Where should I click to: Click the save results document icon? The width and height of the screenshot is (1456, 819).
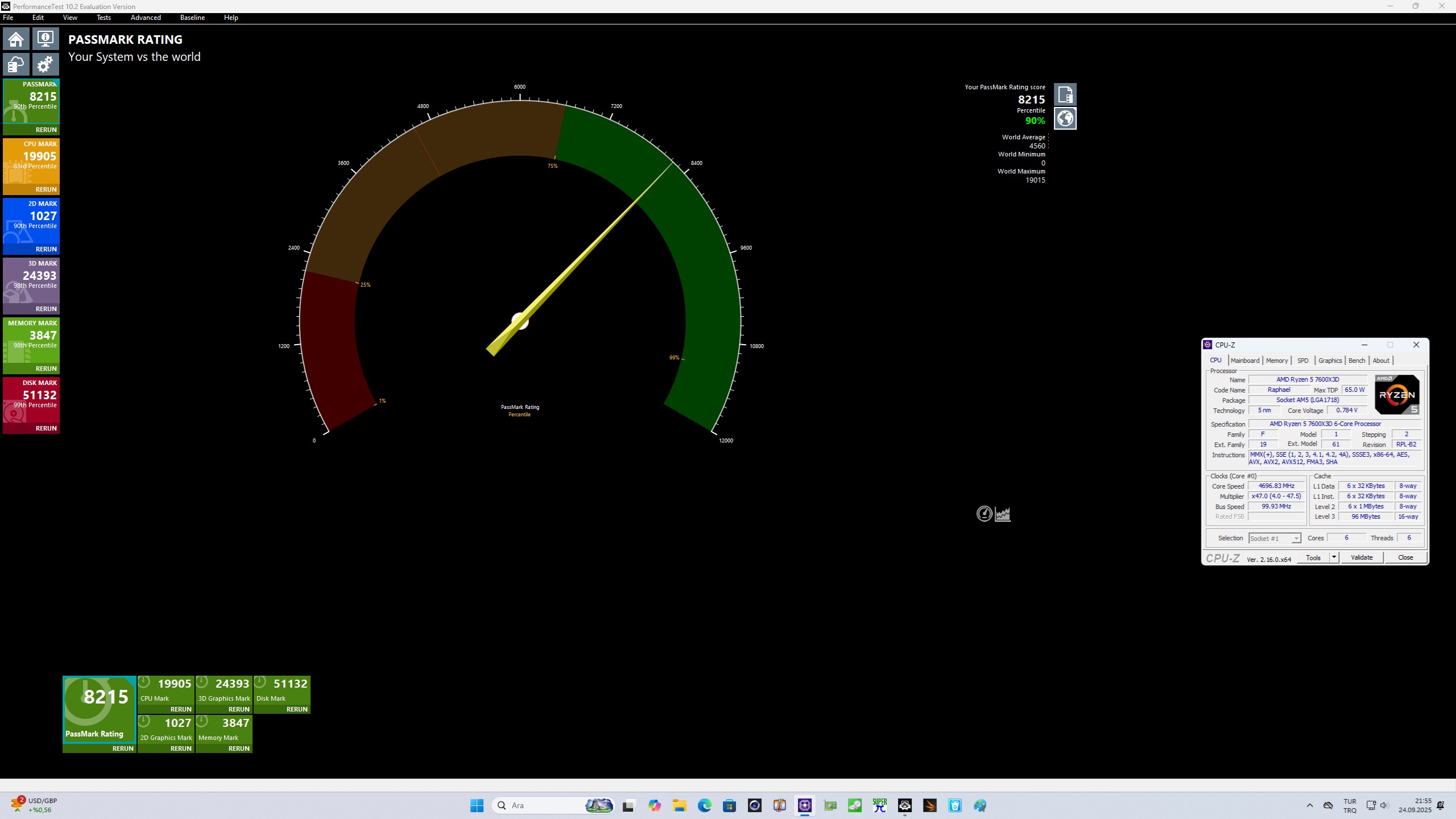point(1065,94)
